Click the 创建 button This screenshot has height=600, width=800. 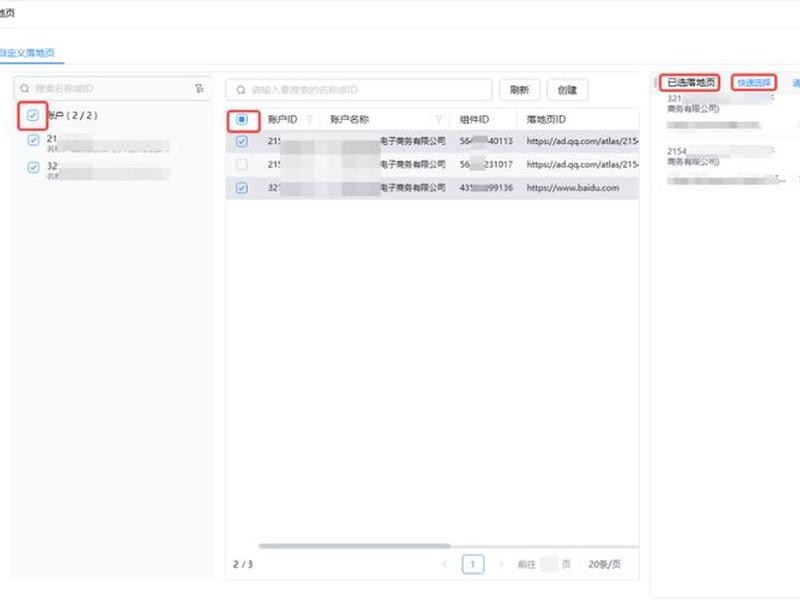[567, 90]
